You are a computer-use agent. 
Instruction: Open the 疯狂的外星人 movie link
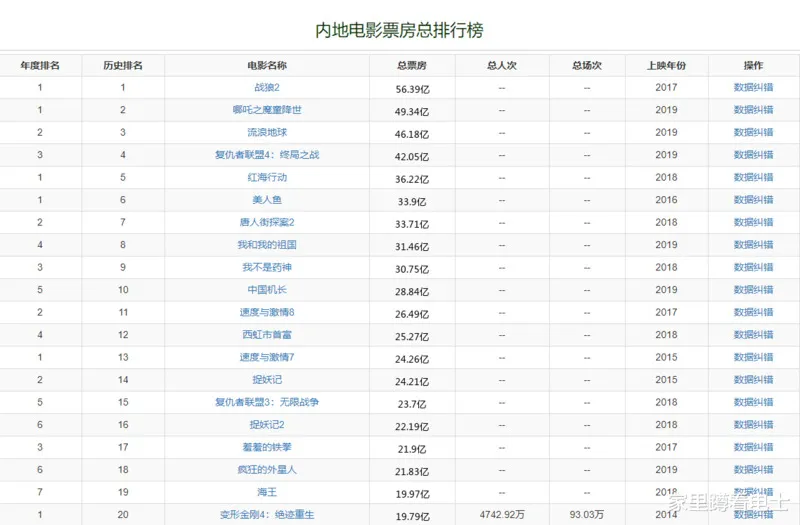click(x=267, y=469)
